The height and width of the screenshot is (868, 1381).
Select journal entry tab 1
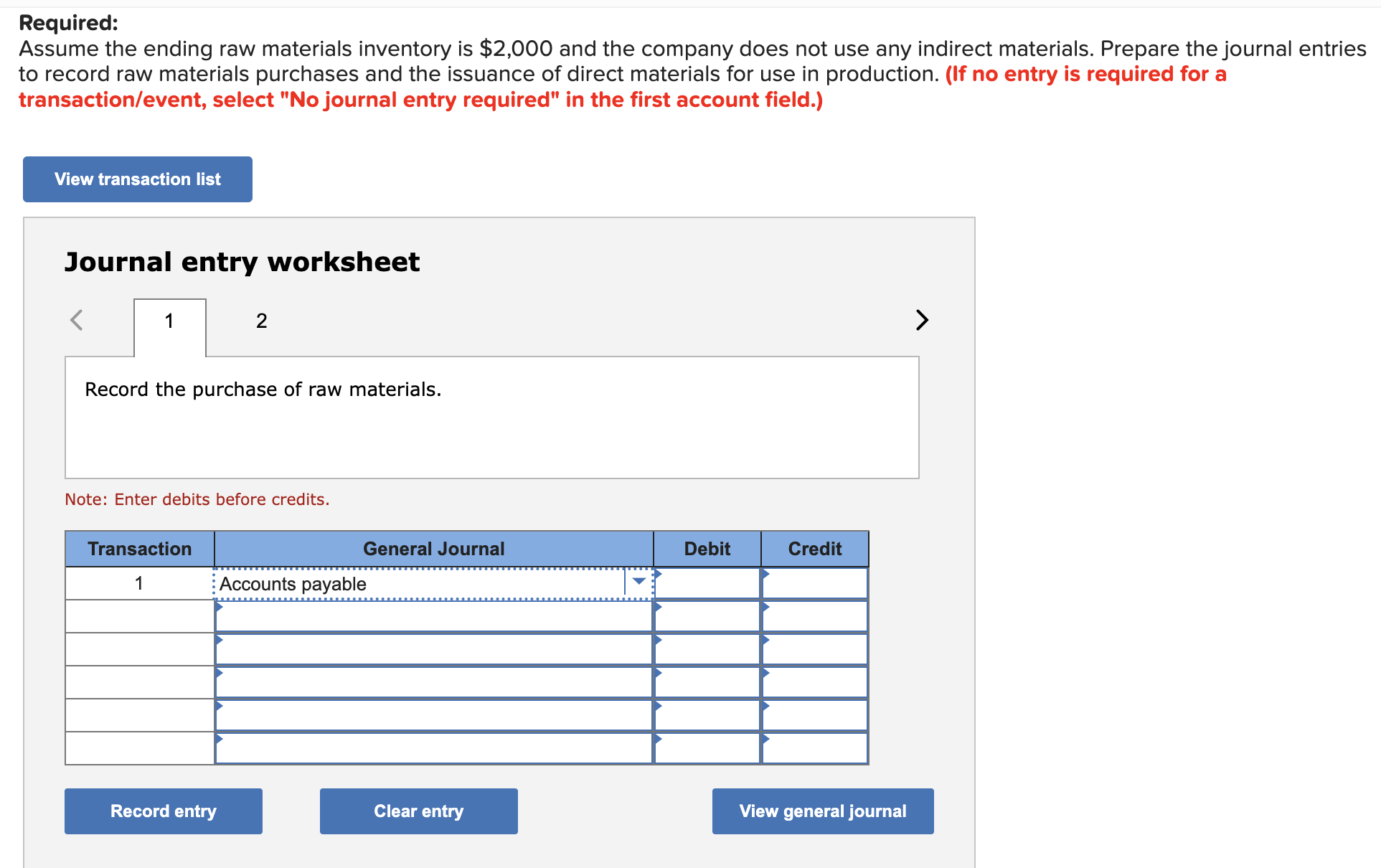[169, 321]
